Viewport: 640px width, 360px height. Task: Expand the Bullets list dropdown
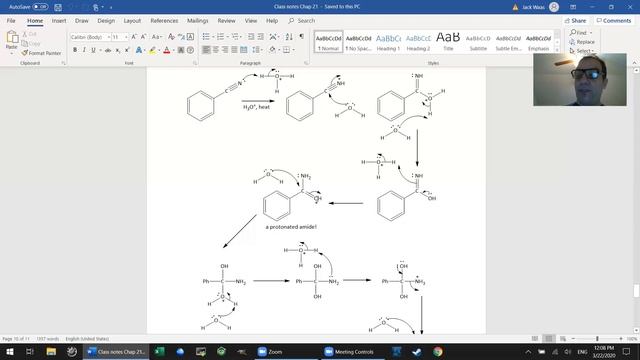click(x=213, y=37)
